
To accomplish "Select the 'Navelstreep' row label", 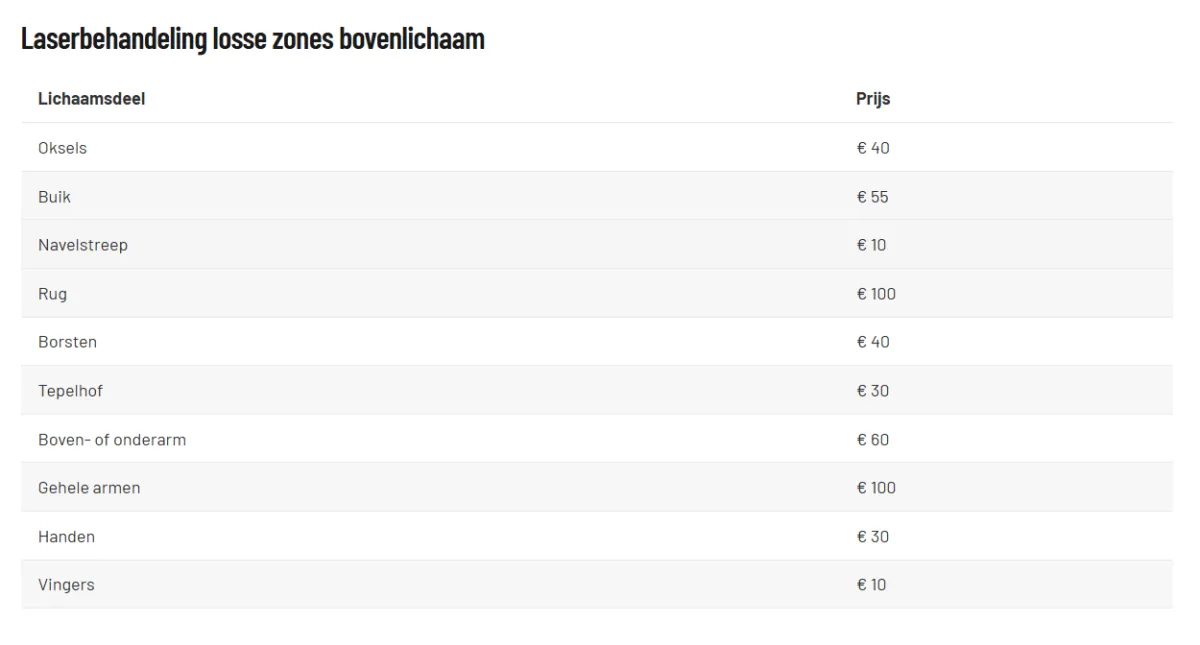I will (x=83, y=245).
